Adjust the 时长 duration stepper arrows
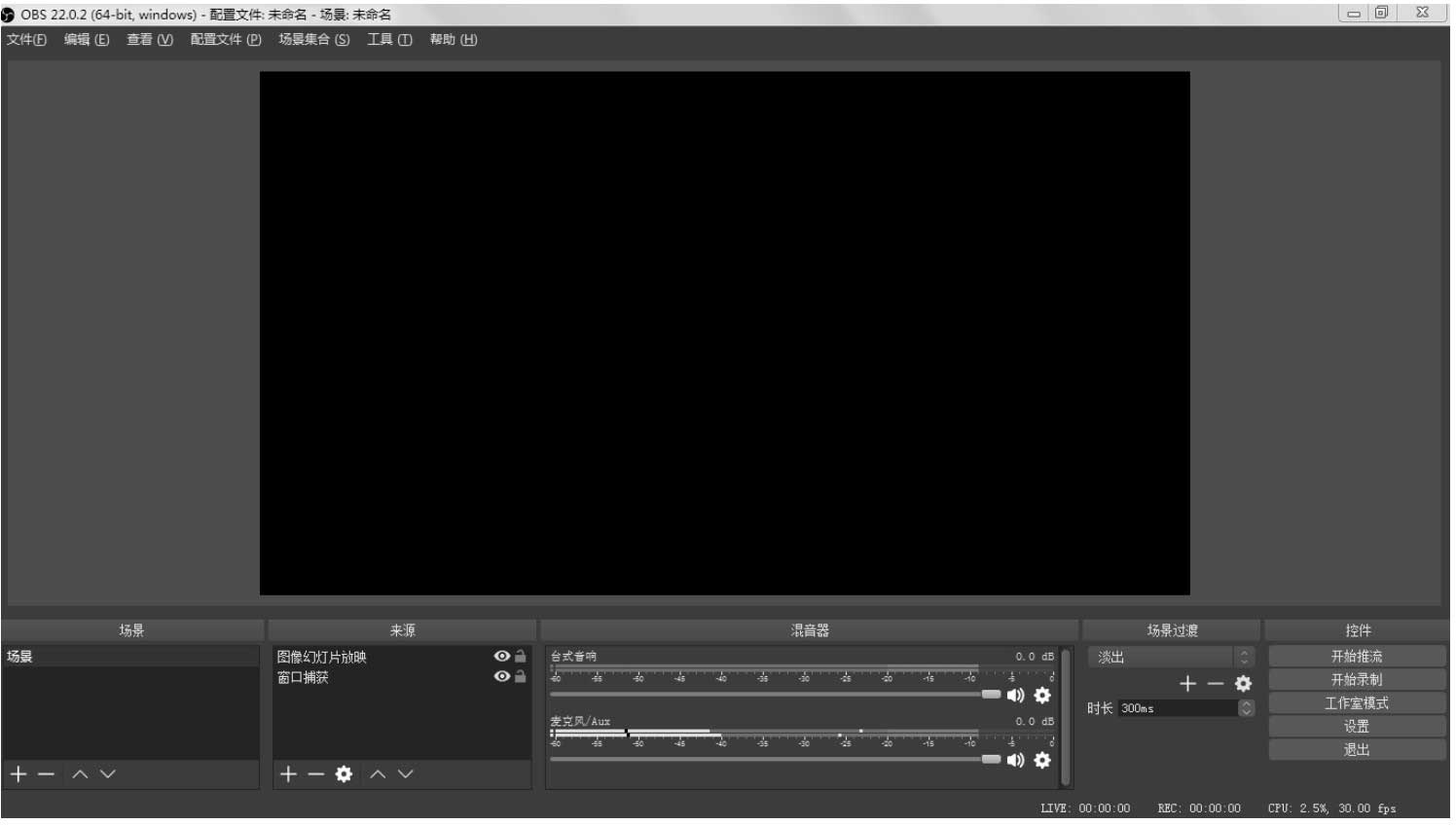This screenshot has height=825, width=1456. pos(1246,708)
